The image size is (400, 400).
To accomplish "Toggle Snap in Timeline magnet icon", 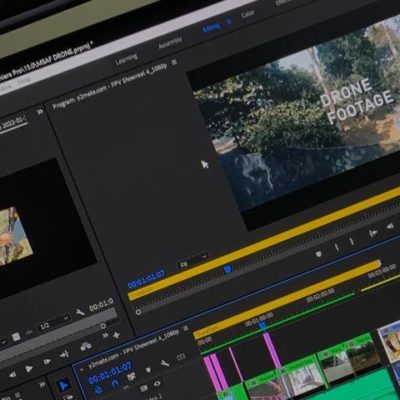I will click(x=115, y=383).
